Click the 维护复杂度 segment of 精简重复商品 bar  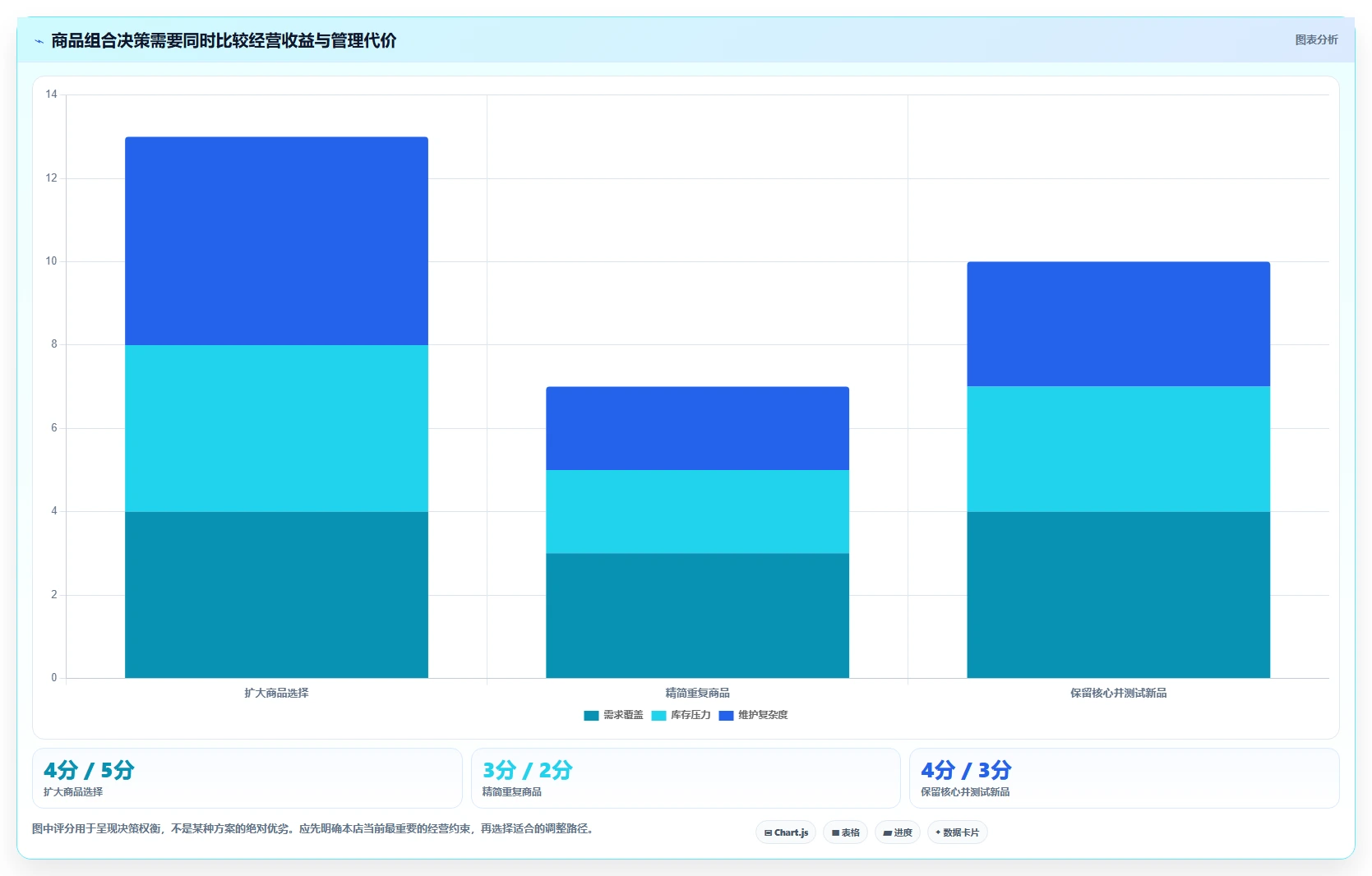pos(697,428)
